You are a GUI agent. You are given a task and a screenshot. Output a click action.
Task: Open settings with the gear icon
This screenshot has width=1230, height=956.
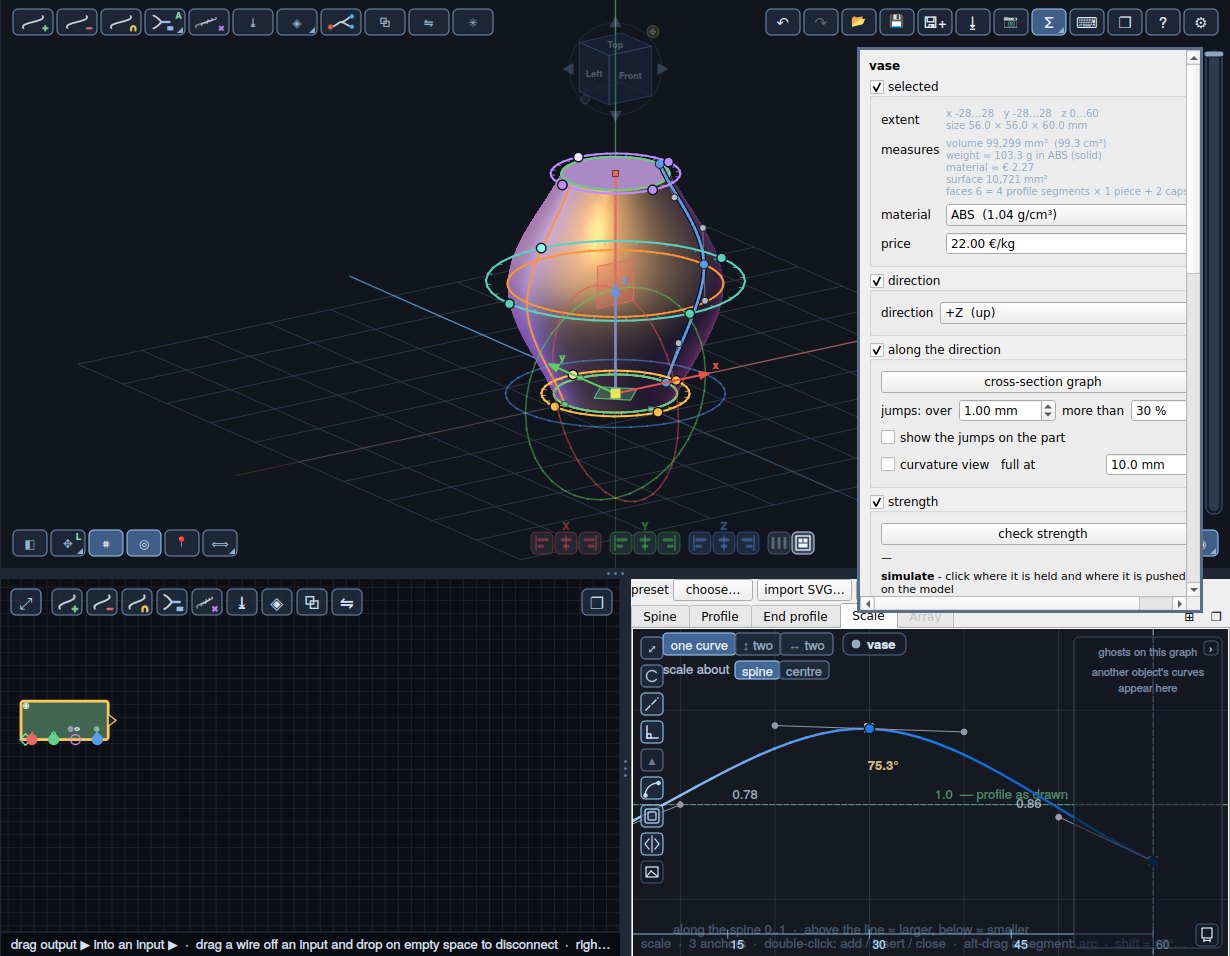coord(1200,22)
